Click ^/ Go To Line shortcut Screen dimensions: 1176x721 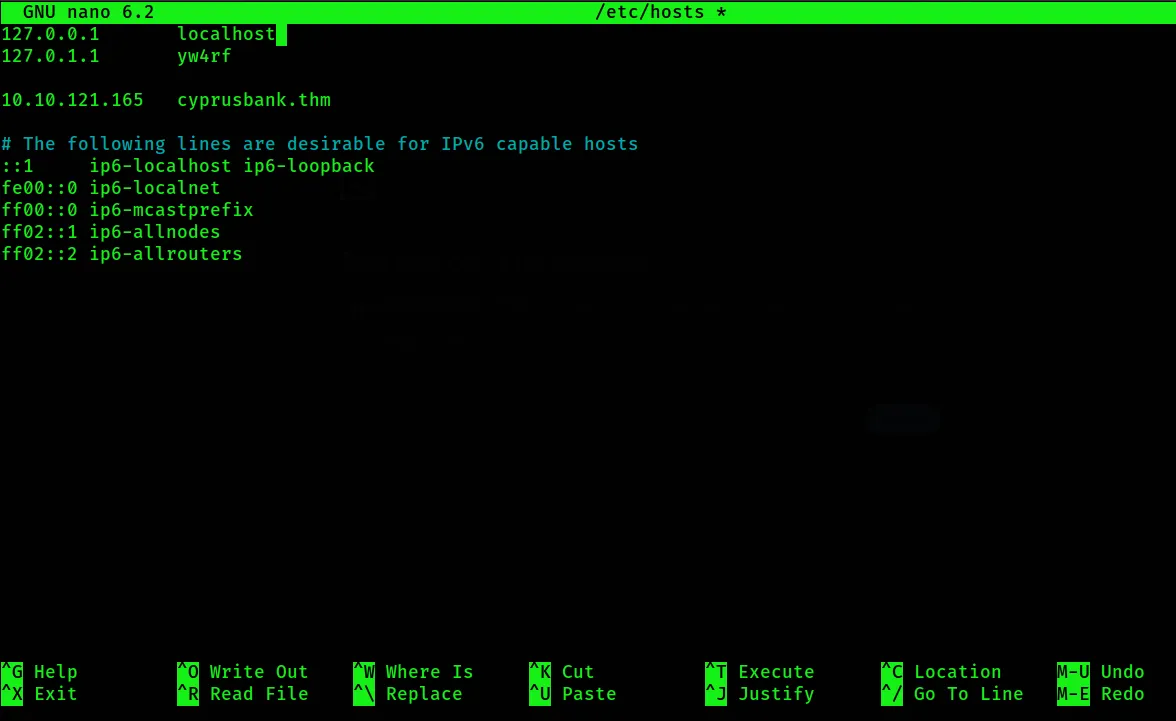click(951, 694)
